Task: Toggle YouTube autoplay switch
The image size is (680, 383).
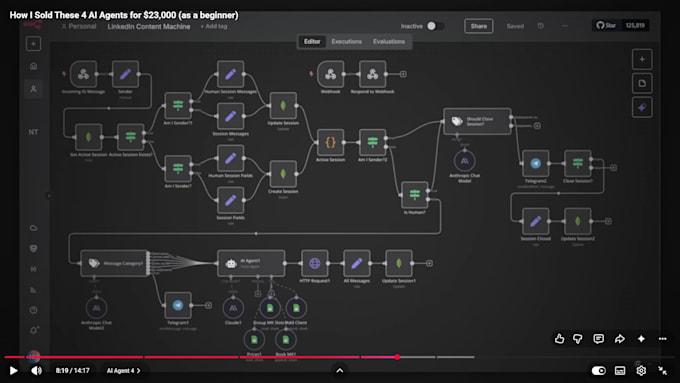Action: pos(598,370)
